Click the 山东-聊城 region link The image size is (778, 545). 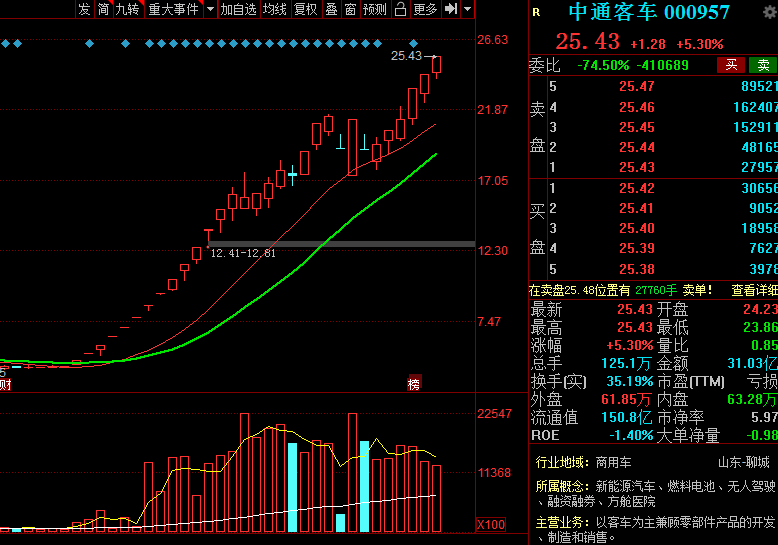[744, 463]
